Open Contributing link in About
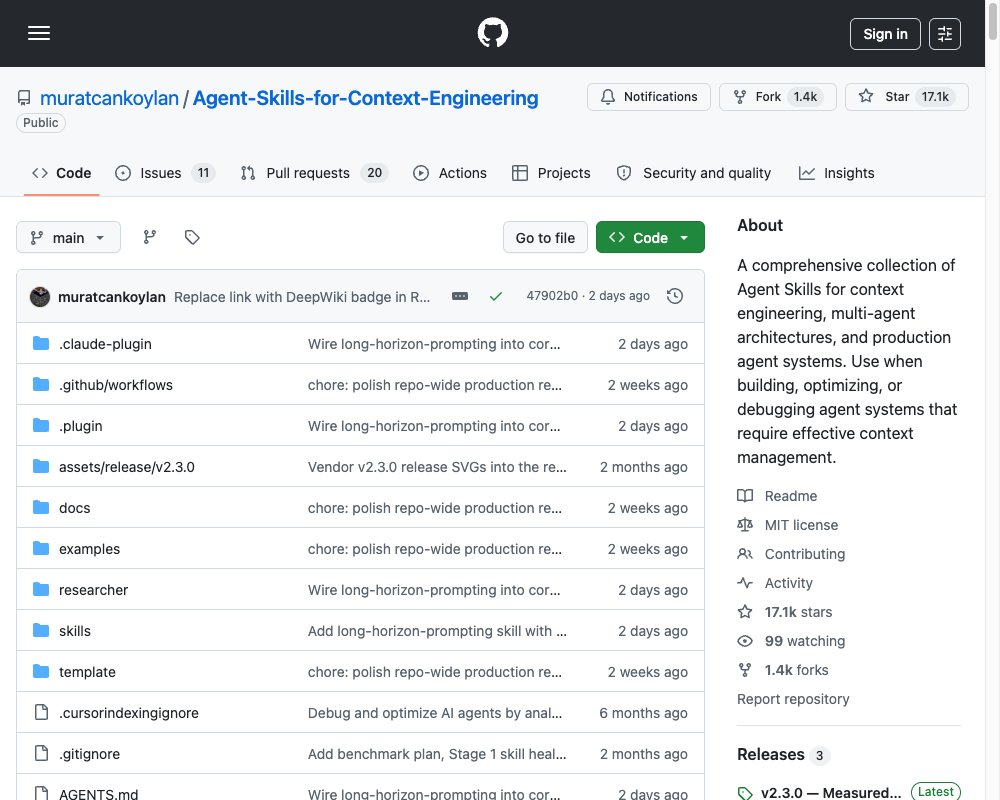The width and height of the screenshot is (1000, 800). pyautogui.click(x=805, y=554)
